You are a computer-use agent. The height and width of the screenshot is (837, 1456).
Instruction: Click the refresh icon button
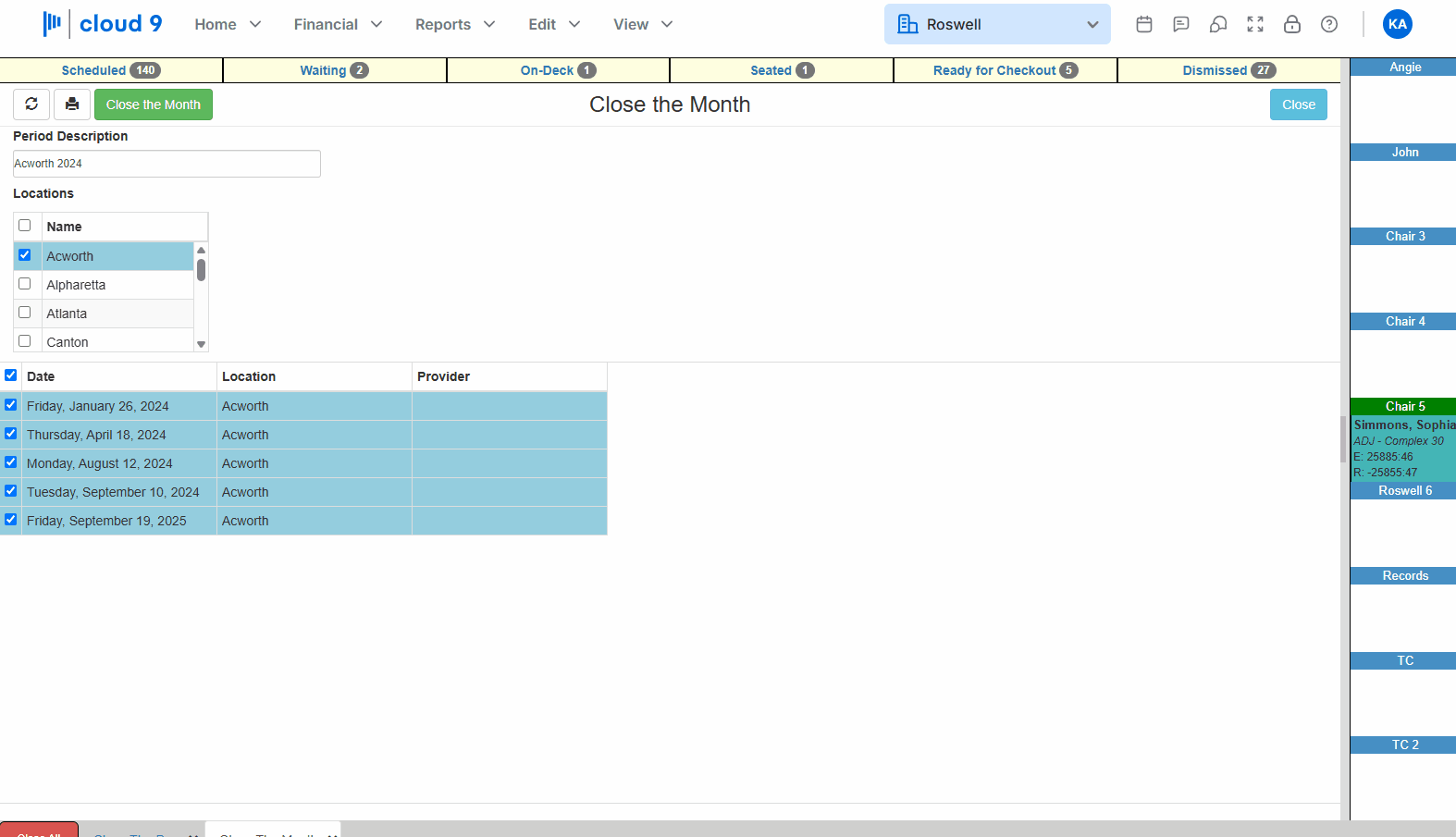pos(31,105)
